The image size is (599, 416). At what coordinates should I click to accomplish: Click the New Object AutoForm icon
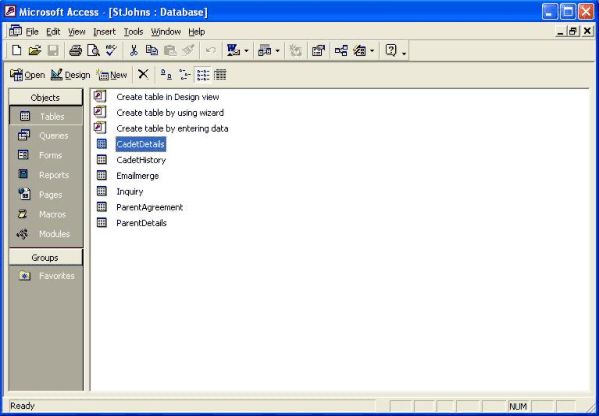[359, 50]
